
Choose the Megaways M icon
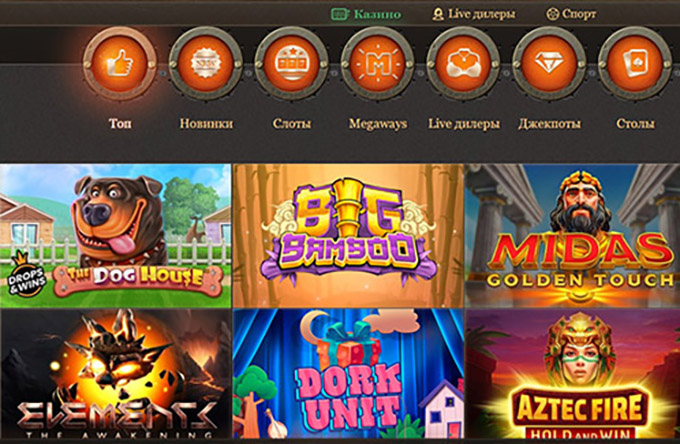click(x=377, y=63)
